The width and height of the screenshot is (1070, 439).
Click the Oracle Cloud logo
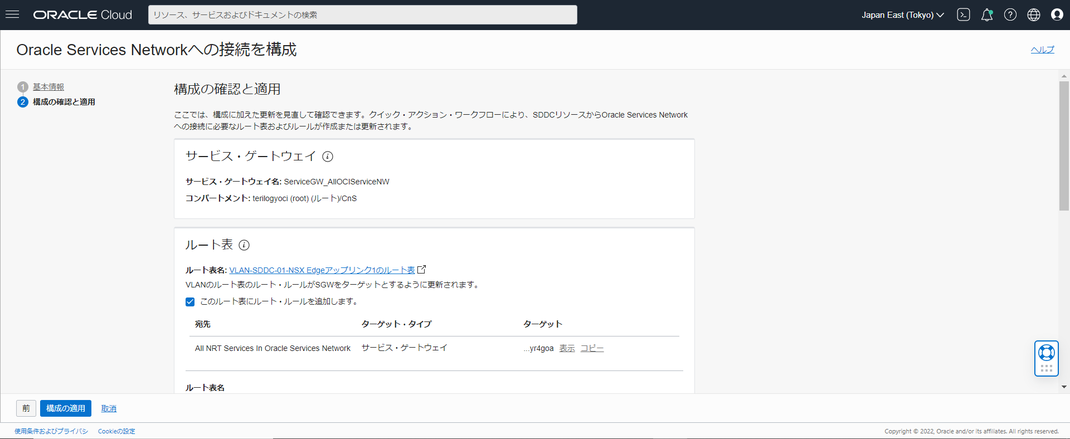tap(83, 14)
